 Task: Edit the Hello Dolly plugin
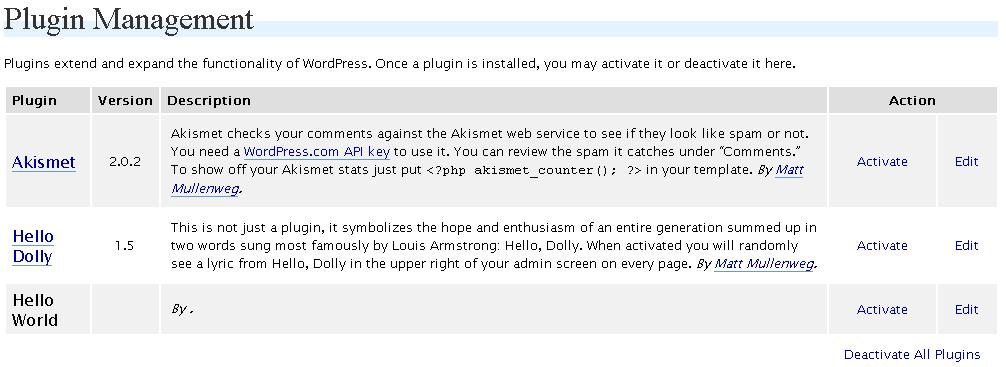(966, 246)
